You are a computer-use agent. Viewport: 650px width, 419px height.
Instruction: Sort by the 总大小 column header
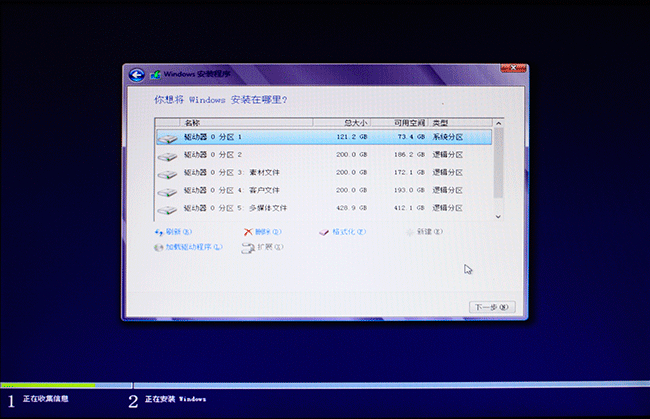click(x=342, y=123)
